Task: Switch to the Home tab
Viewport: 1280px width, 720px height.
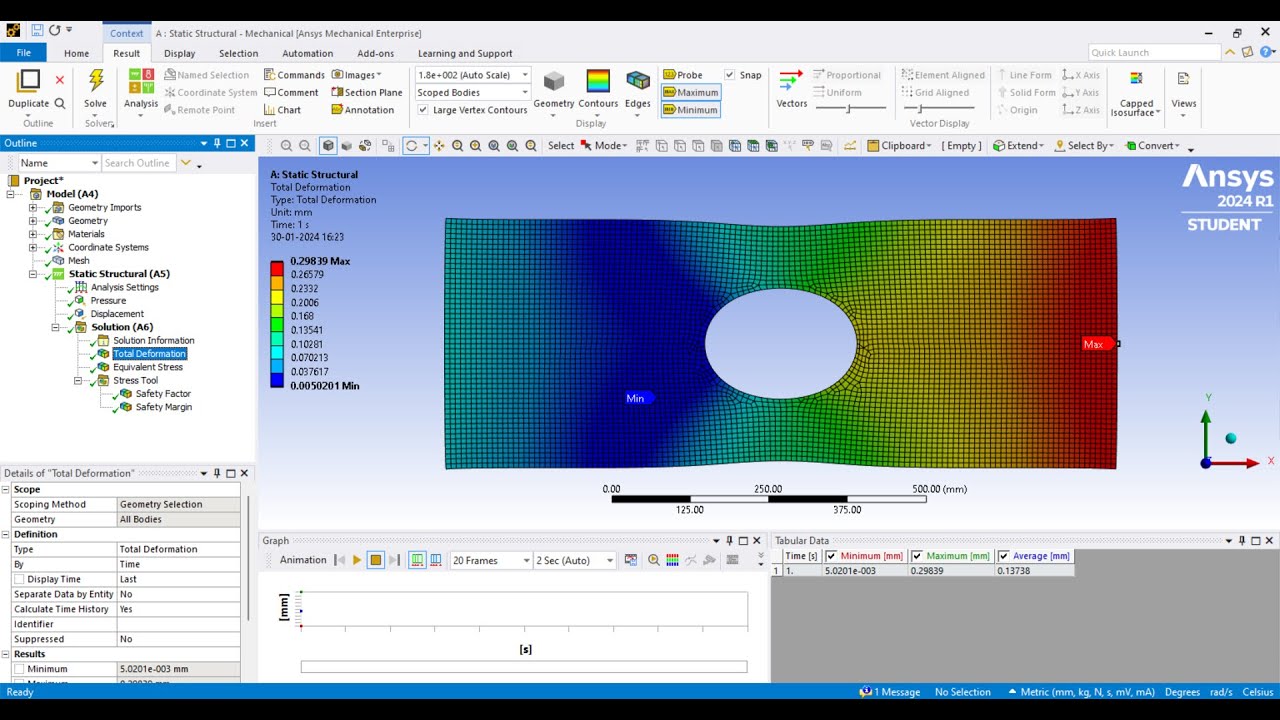Action: pyautogui.click(x=76, y=53)
